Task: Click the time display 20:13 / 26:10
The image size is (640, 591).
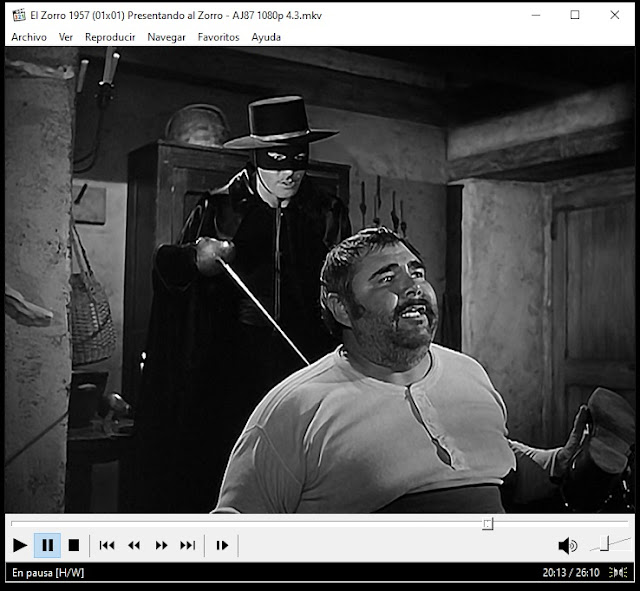Action: click(x=571, y=573)
